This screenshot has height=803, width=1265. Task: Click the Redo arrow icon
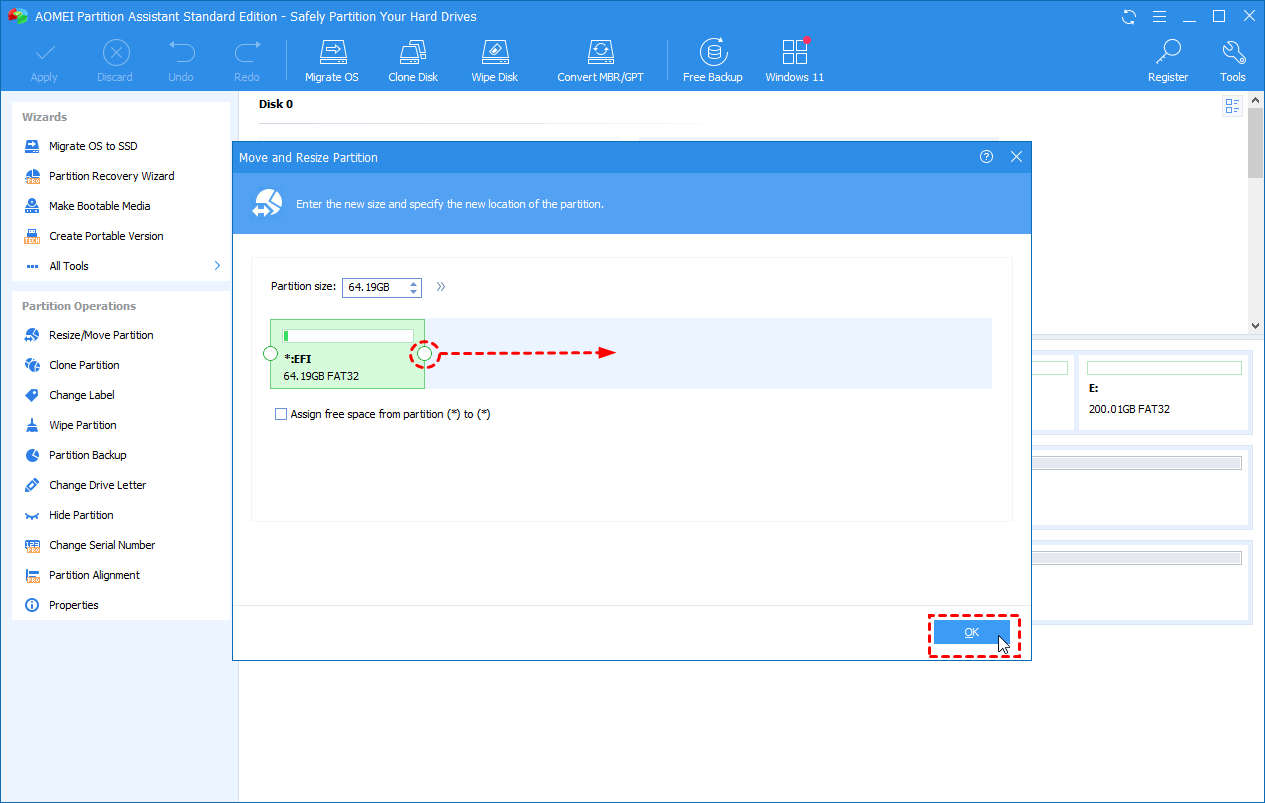(246, 52)
